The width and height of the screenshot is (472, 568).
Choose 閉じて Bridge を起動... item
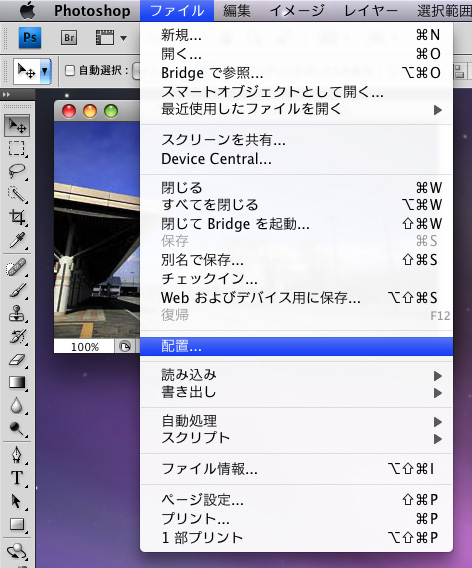click(296, 224)
